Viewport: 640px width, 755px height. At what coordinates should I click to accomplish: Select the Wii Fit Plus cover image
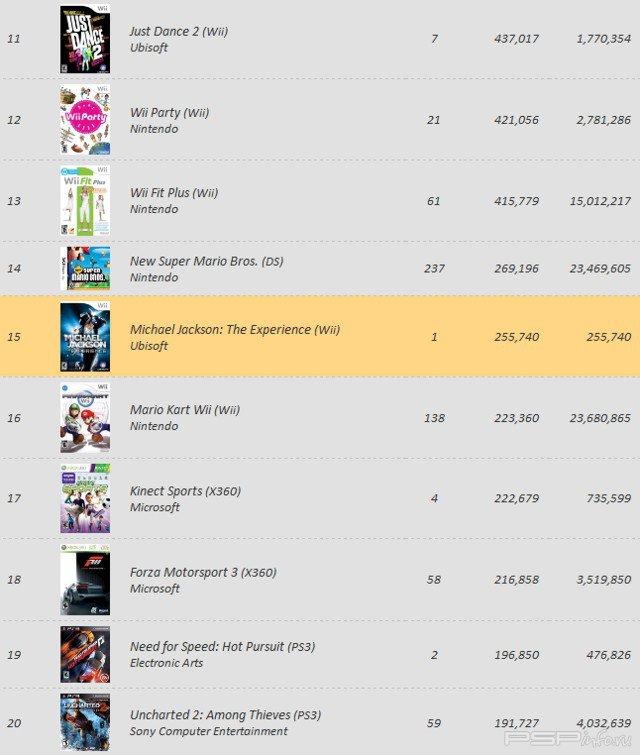(x=84, y=201)
